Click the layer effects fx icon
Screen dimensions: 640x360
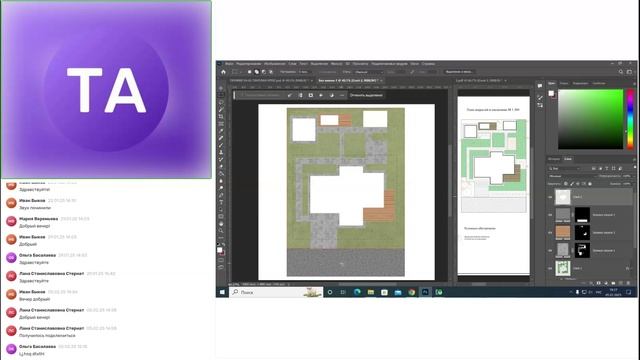click(591, 282)
